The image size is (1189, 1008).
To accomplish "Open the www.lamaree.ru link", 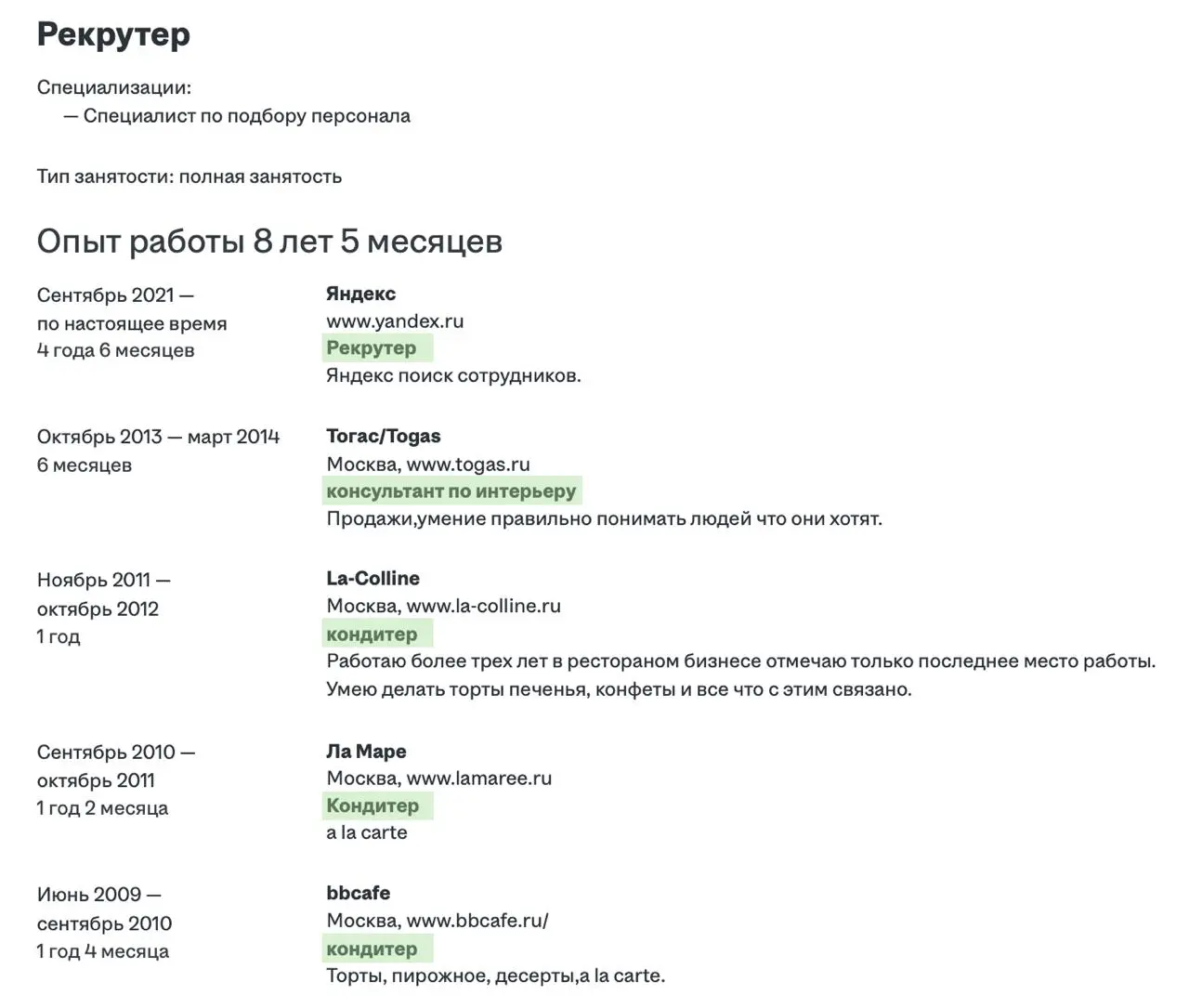I will (x=477, y=779).
